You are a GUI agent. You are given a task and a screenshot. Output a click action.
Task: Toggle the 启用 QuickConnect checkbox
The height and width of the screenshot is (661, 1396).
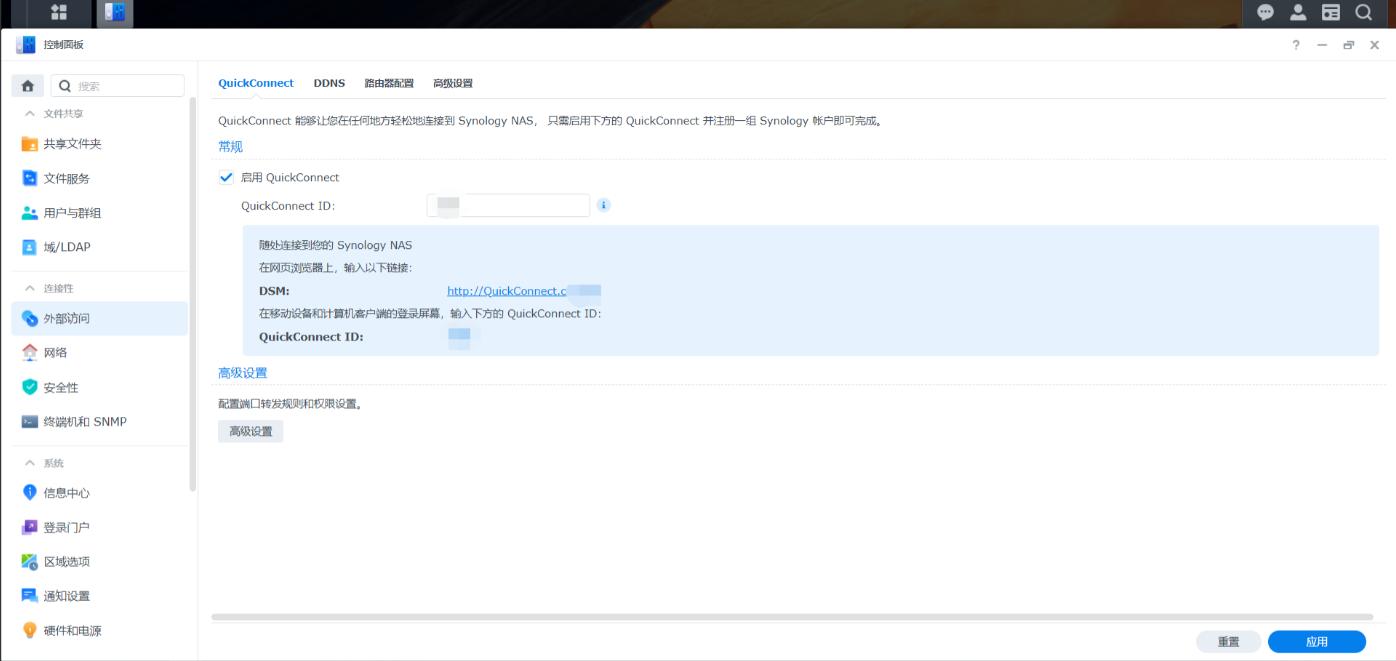point(226,177)
